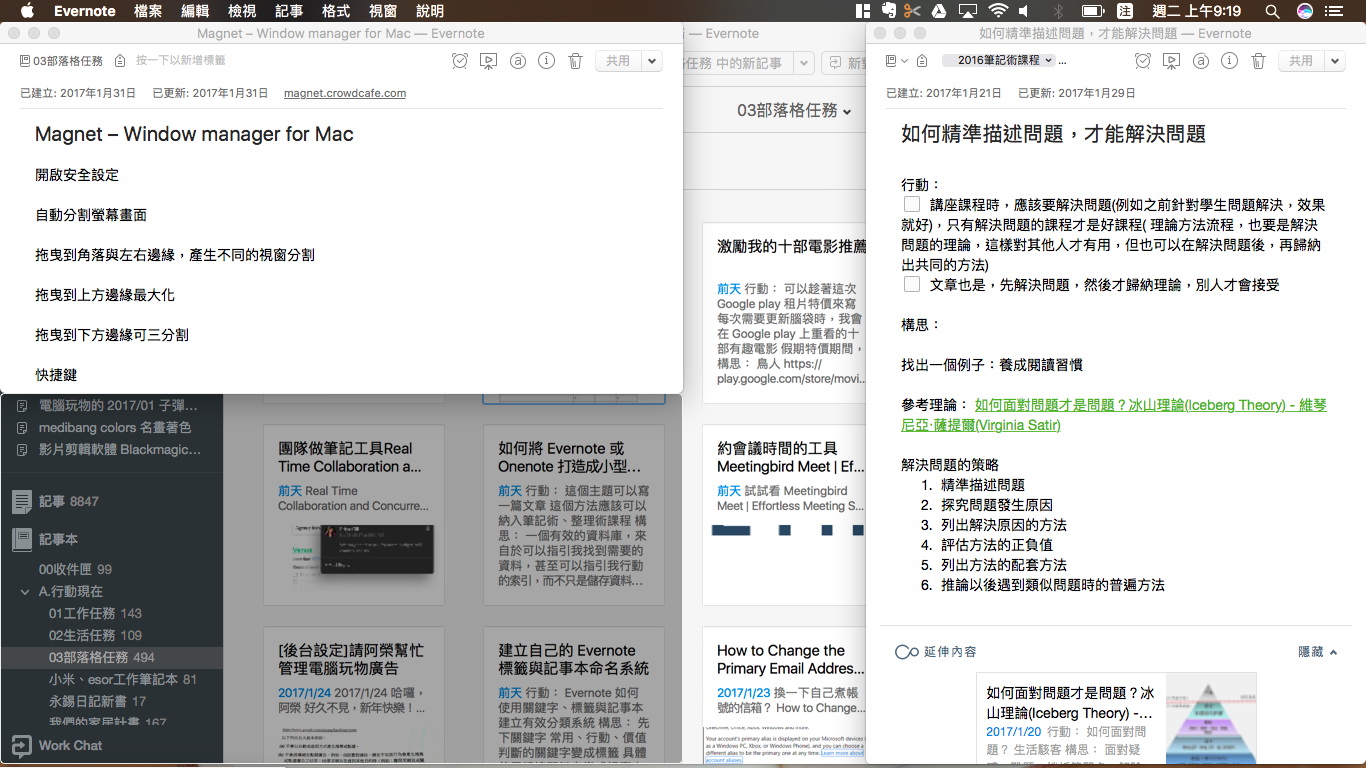Open the new-note dropdown arrow in the main window
This screenshot has height=768, width=1366.
[x=803, y=62]
